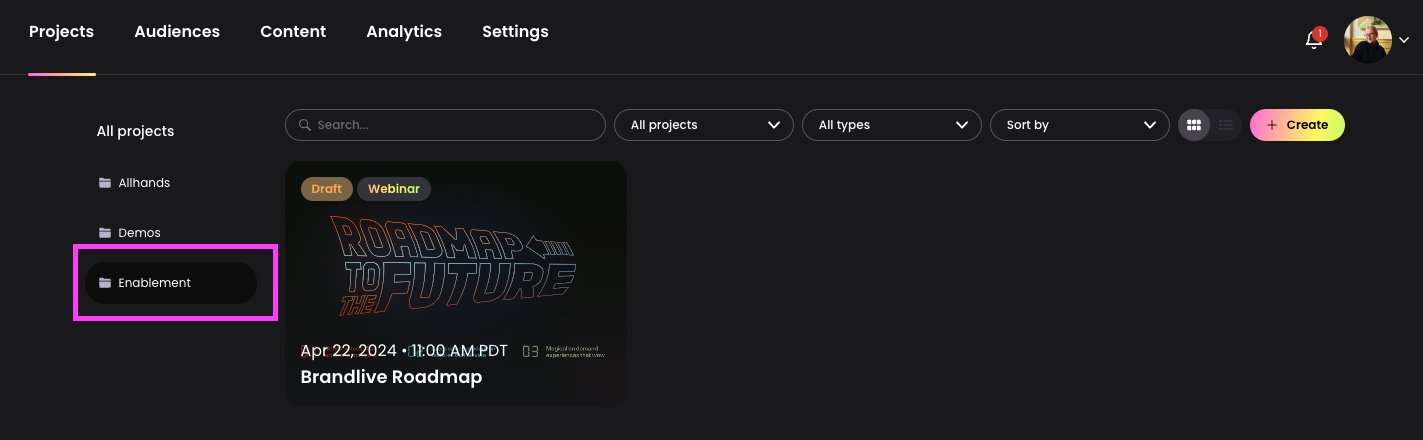Image resolution: width=1423 pixels, height=440 pixels.
Task: Click the Draft tag on the card
Action: click(x=326, y=188)
